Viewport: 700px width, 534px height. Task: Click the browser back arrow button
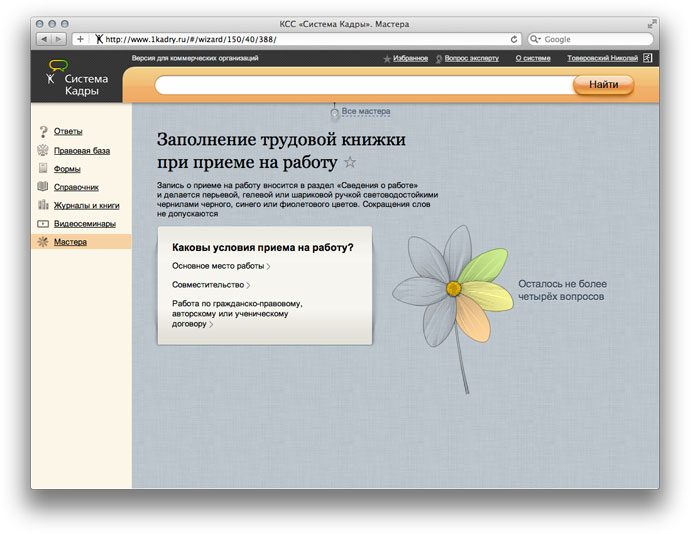(45, 39)
